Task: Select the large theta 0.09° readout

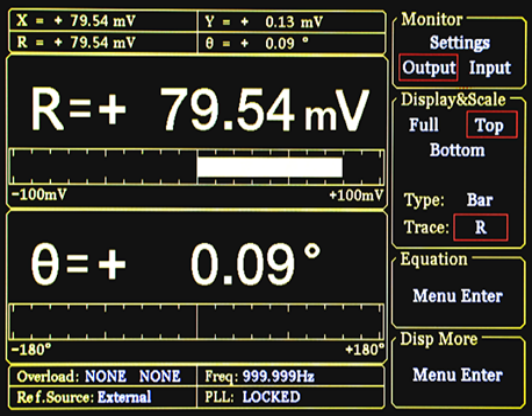Action: 175,264
